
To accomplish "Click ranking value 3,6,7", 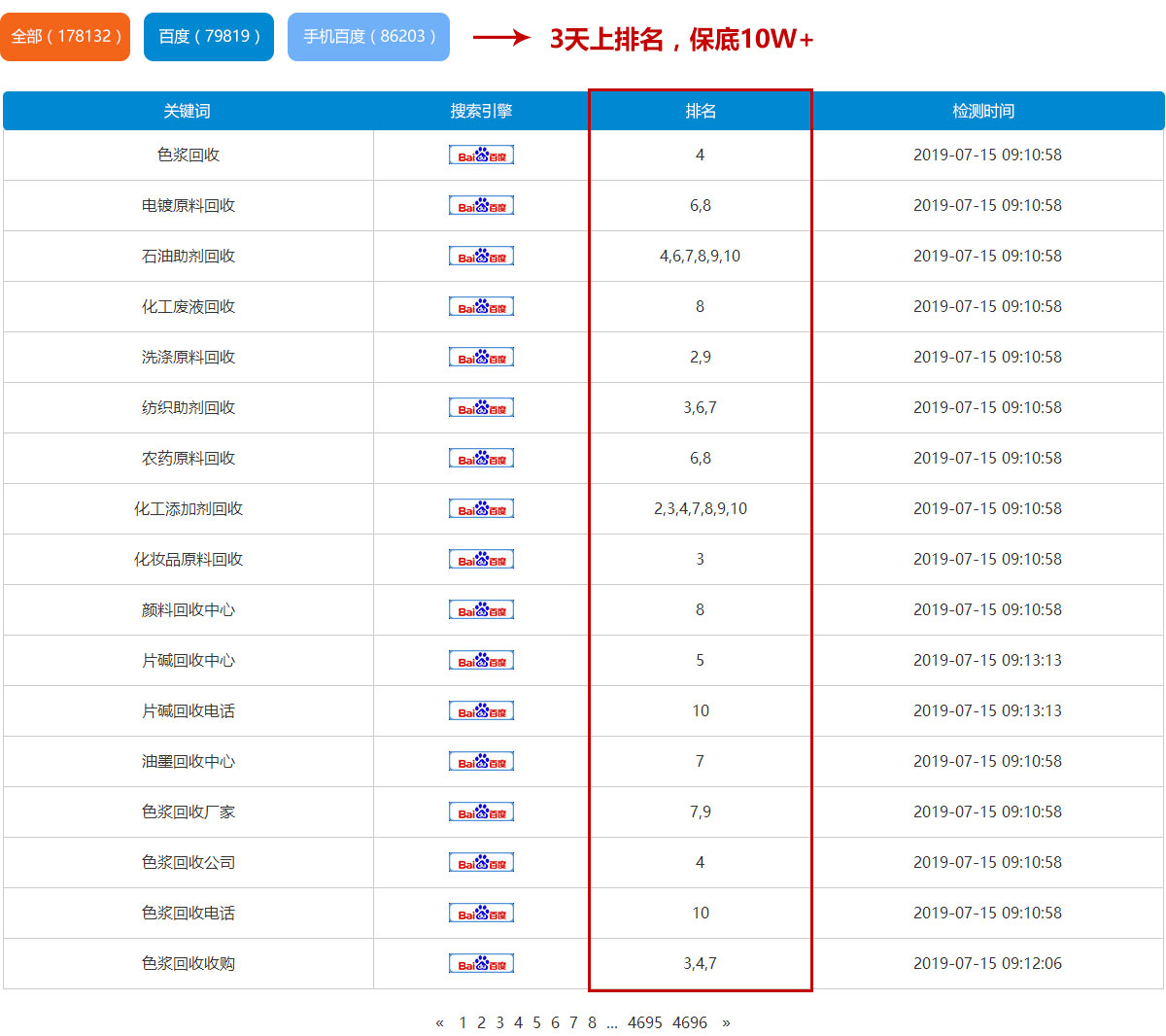I will click(x=701, y=407).
